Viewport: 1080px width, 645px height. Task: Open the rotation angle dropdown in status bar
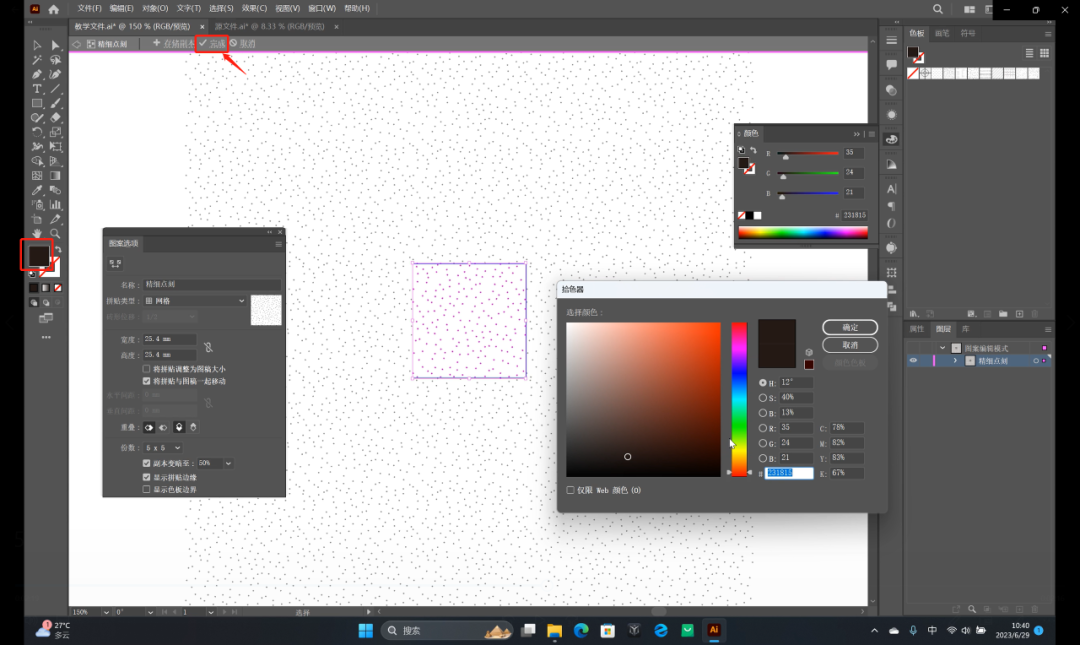point(149,612)
